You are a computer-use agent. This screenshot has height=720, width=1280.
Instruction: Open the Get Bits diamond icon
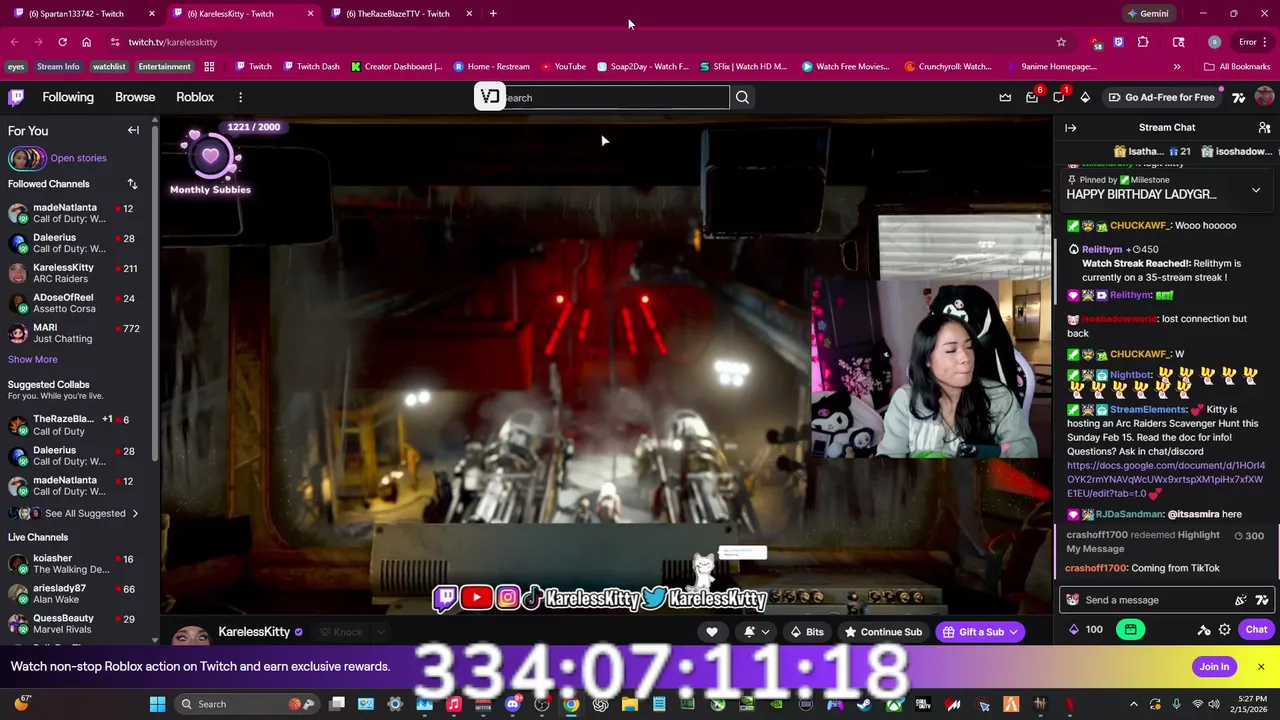[x=1085, y=97]
